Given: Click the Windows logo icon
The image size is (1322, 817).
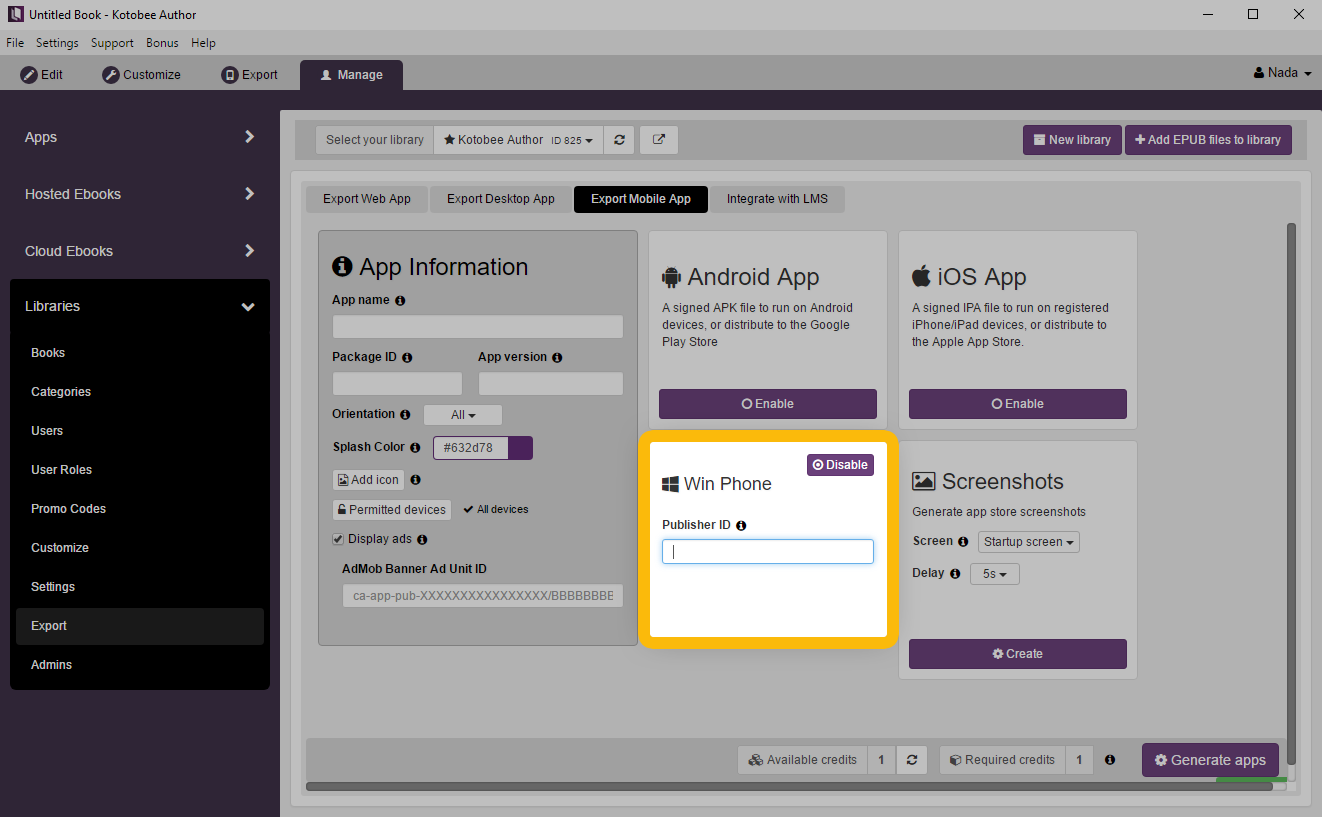Looking at the screenshot, I should tap(670, 485).
